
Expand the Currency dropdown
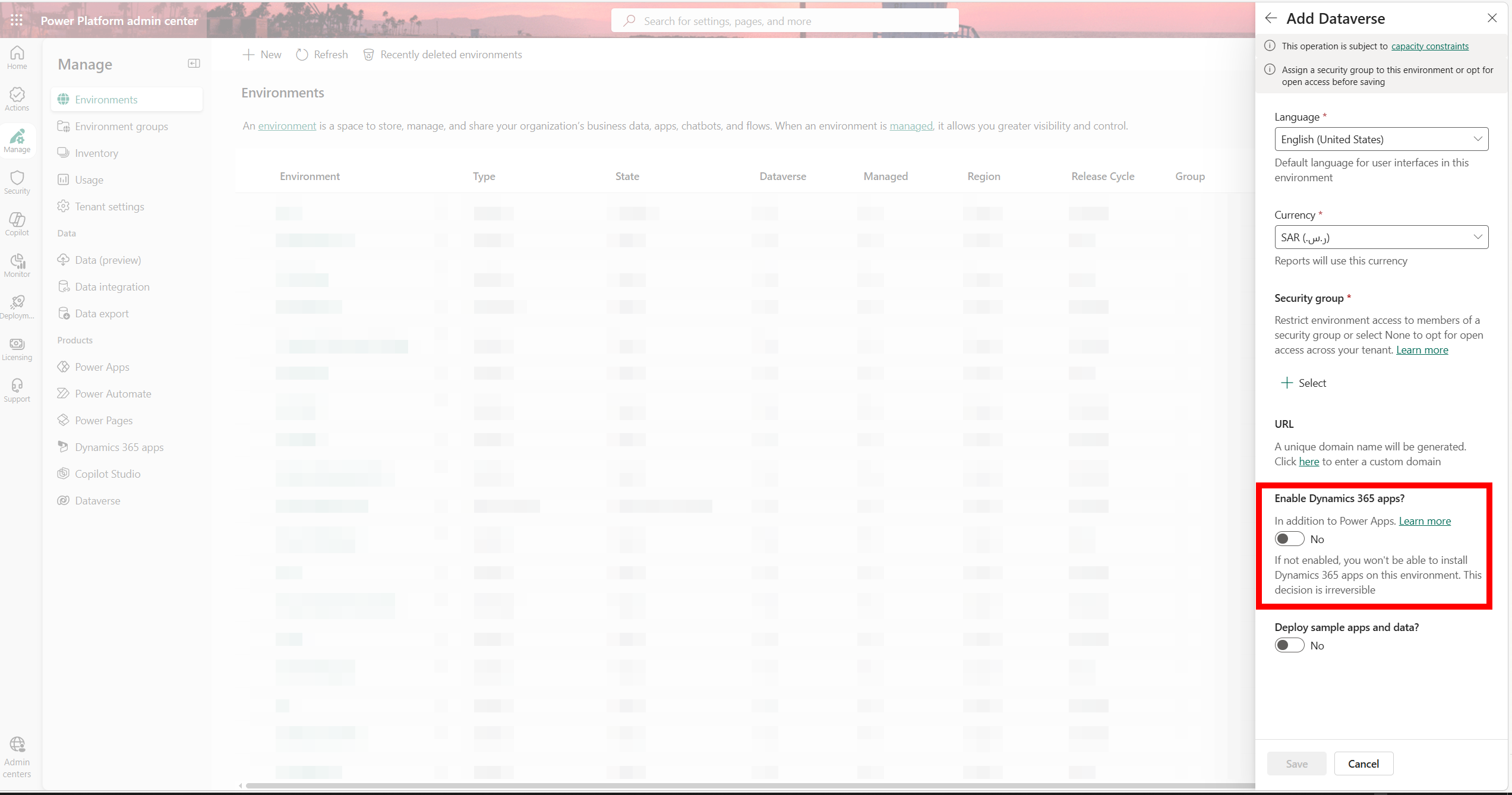pyautogui.click(x=1381, y=237)
